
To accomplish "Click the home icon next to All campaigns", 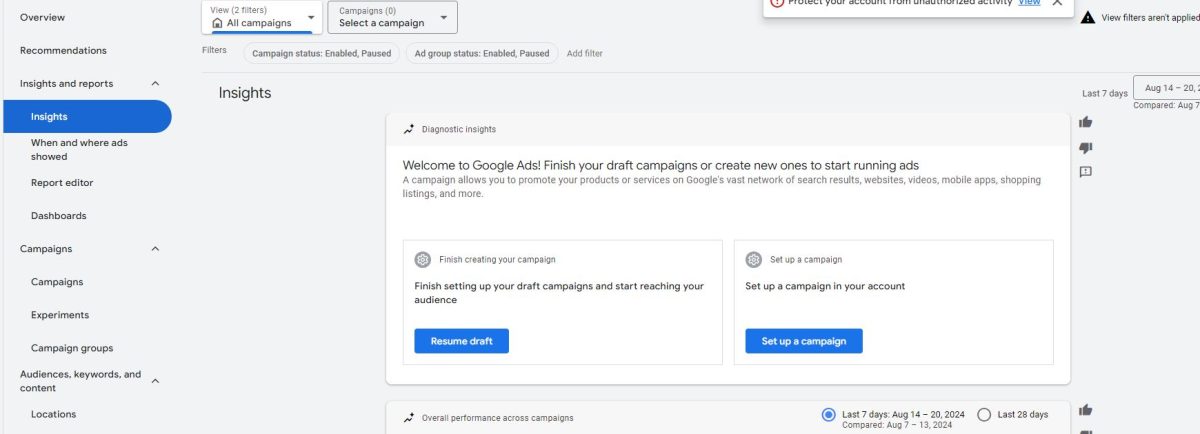I will click(217, 23).
